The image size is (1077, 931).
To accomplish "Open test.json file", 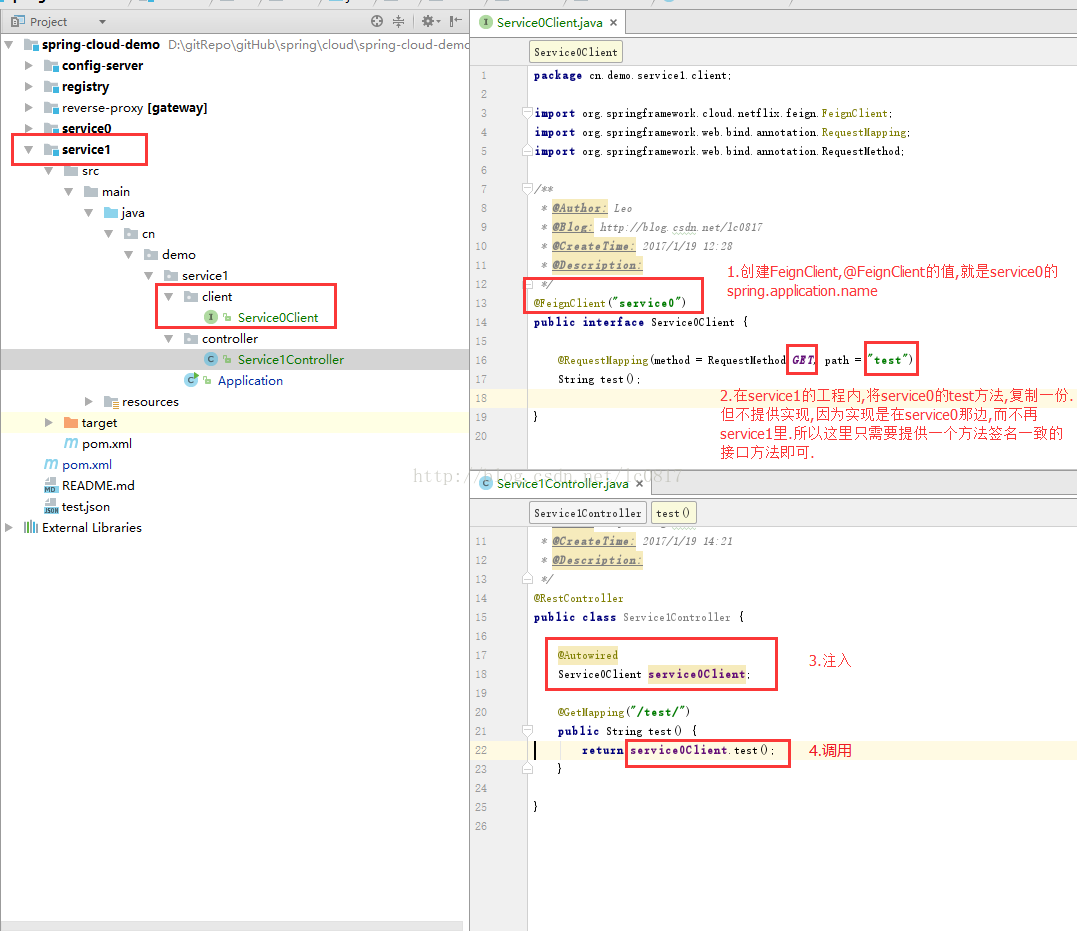I will (86, 507).
